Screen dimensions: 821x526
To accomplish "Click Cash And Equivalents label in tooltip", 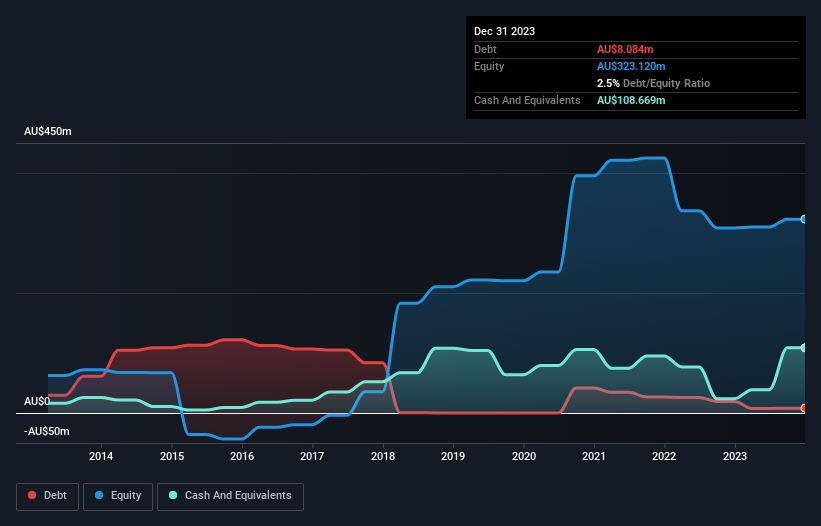I will tap(527, 100).
